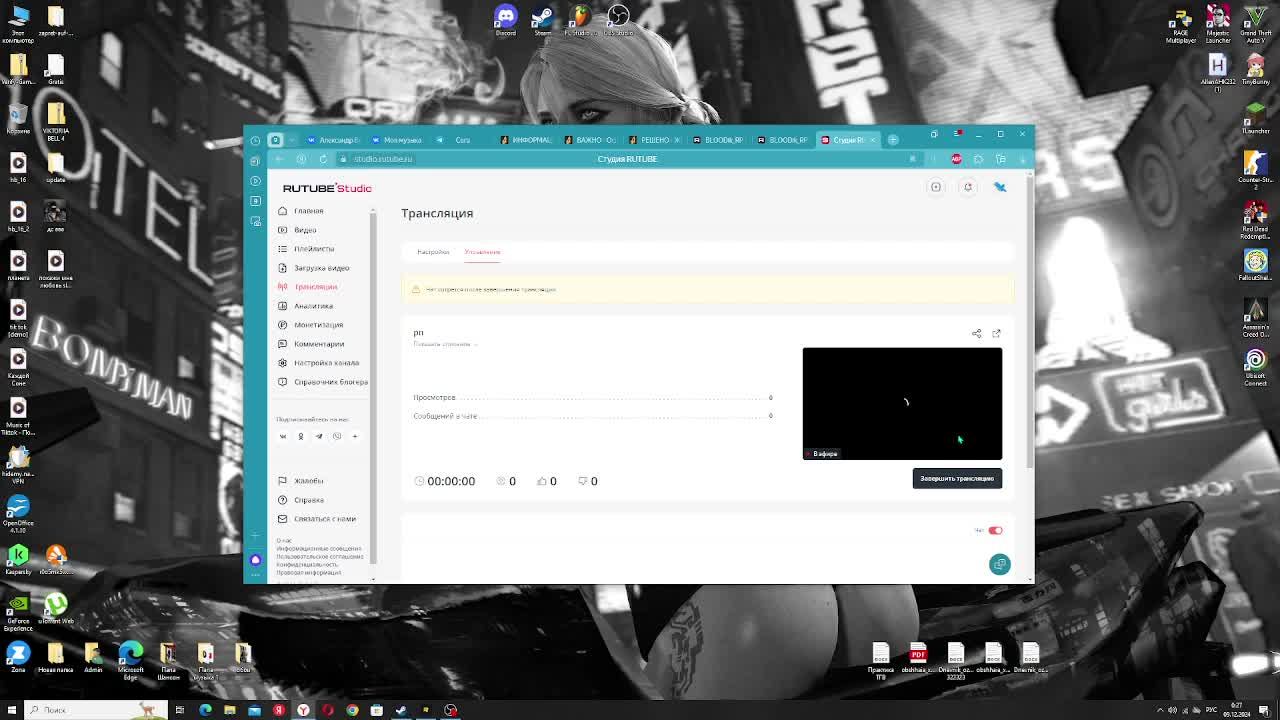Open Steam from the taskbar
Image resolution: width=1280 pixels, height=720 pixels.
(x=401, y=710)
